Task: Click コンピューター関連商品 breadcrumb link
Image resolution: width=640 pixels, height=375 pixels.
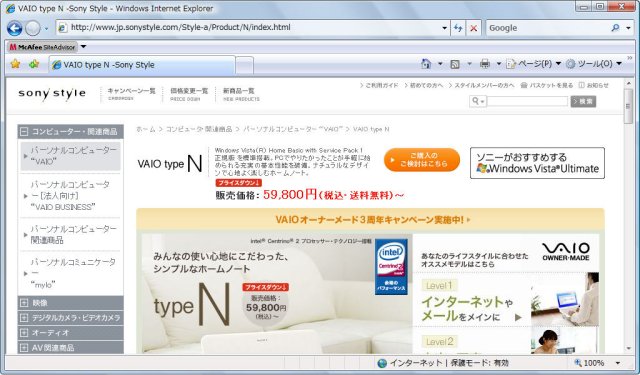Action: point(198,129)
